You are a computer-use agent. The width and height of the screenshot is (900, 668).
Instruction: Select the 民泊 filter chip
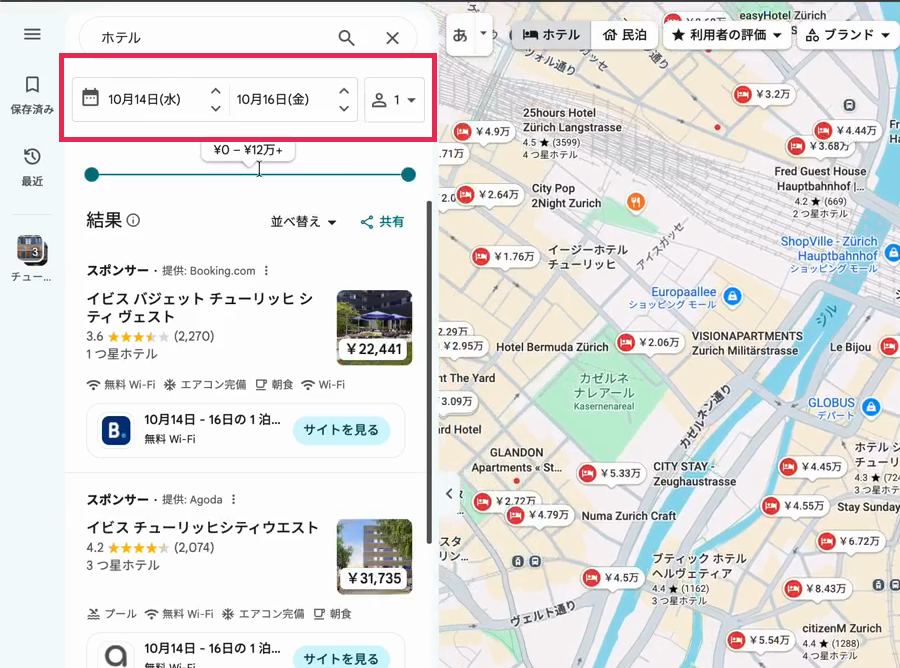click(x=624, y=35)
